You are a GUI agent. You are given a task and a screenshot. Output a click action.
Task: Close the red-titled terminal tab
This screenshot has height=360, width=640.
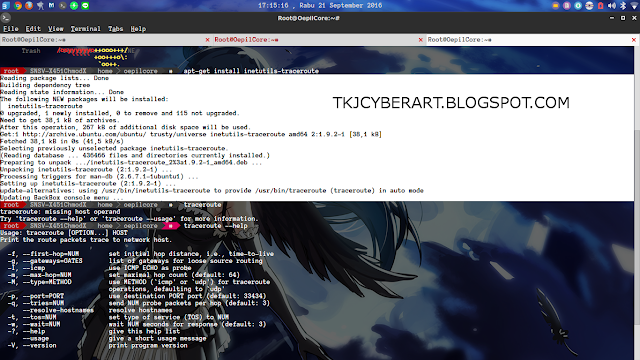420,40
